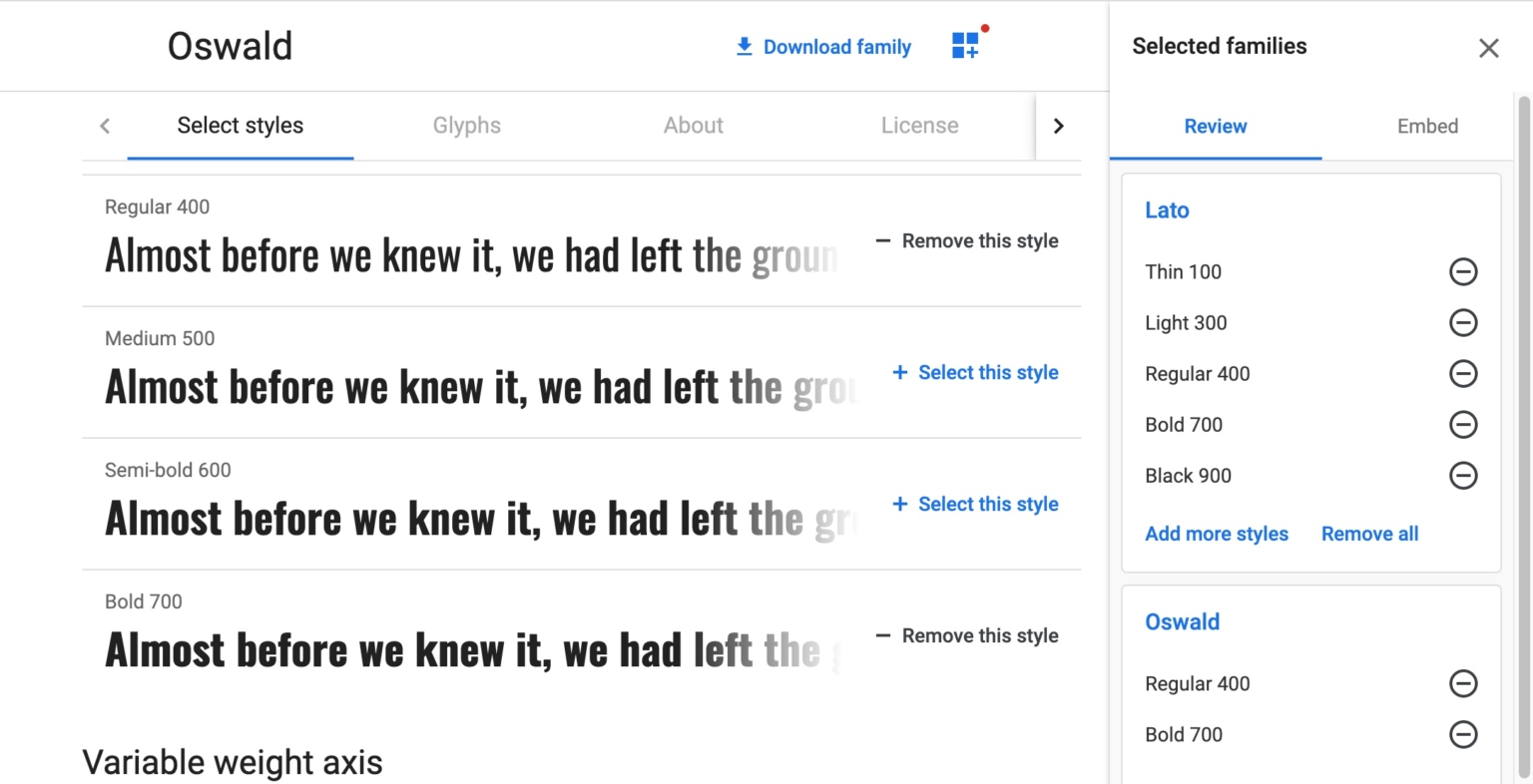This screenshot has width=1533, height=784.
Task: Remove Oswald Regular 400 via minus icon
Action: point(1463,683)
